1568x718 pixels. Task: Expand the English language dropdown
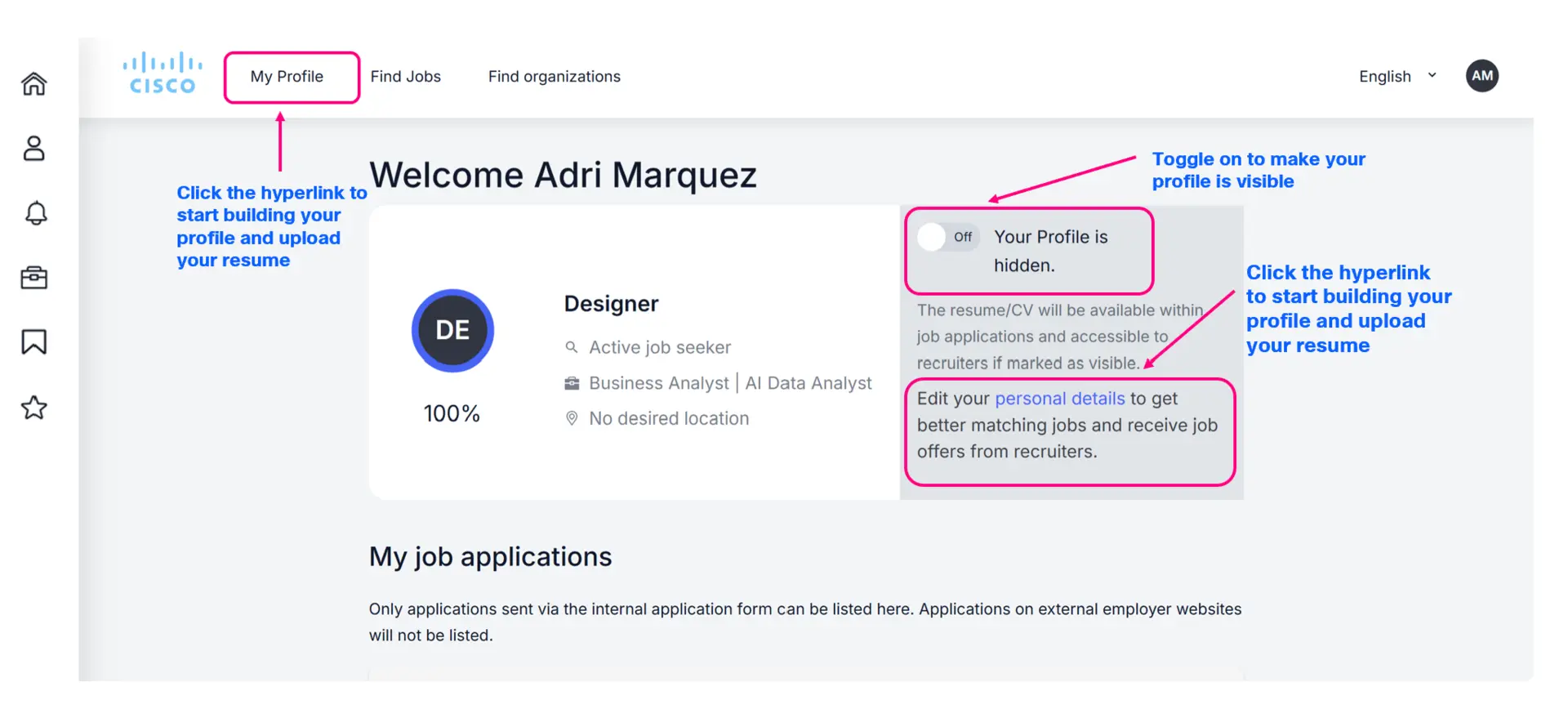pyautogui.click(x=1397, y=76)
